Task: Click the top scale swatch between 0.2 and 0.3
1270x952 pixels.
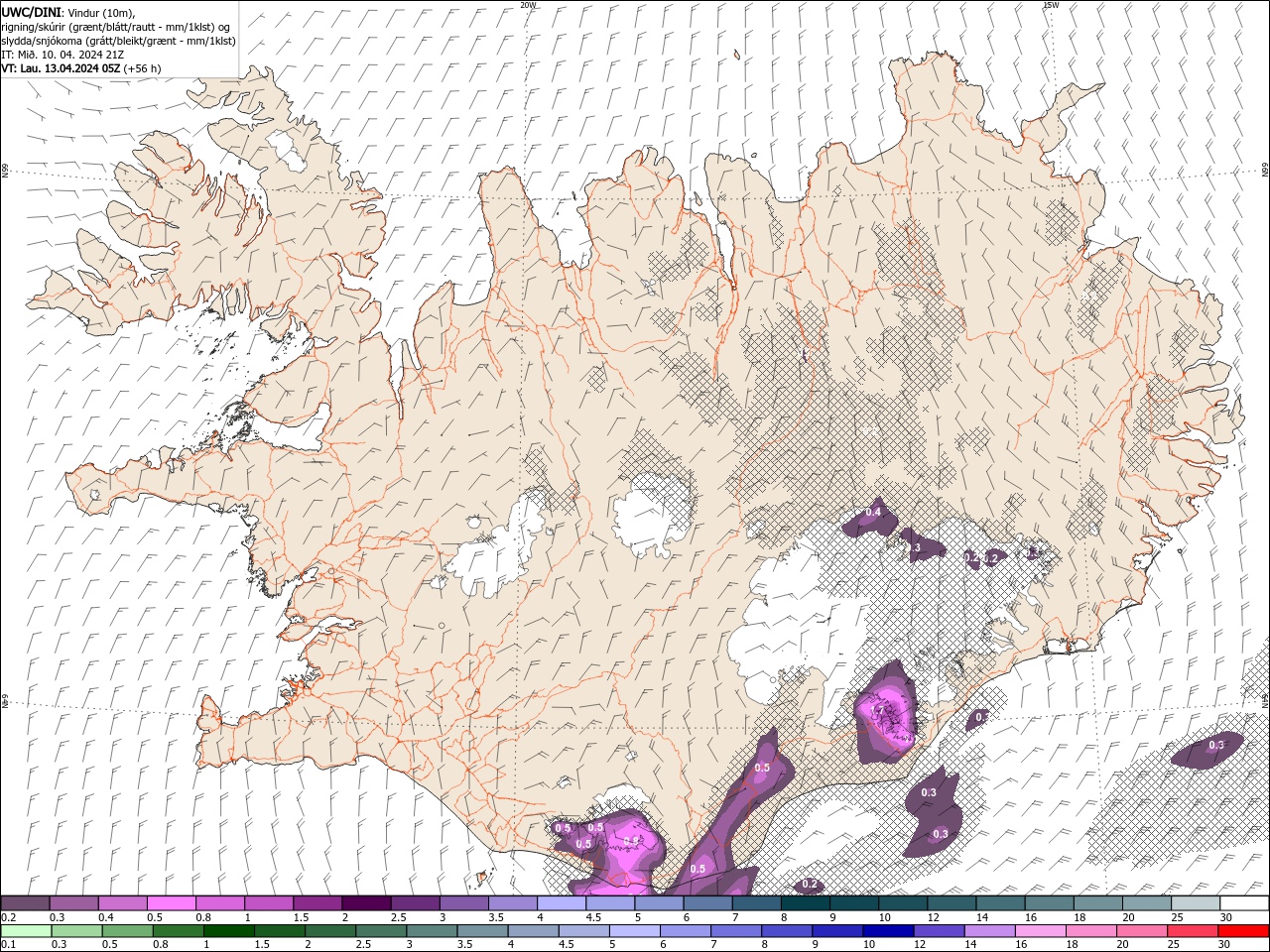Action: tap(25, 903)
